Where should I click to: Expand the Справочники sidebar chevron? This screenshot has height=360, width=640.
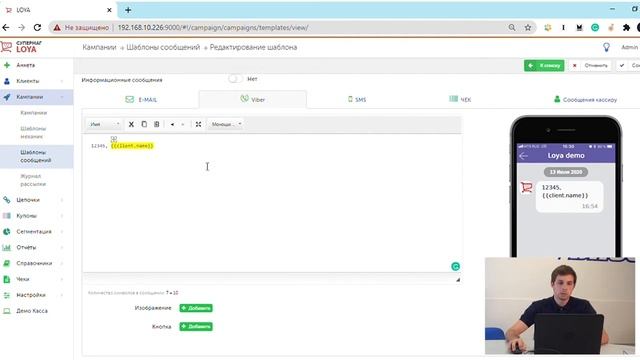tap(62, 263)
